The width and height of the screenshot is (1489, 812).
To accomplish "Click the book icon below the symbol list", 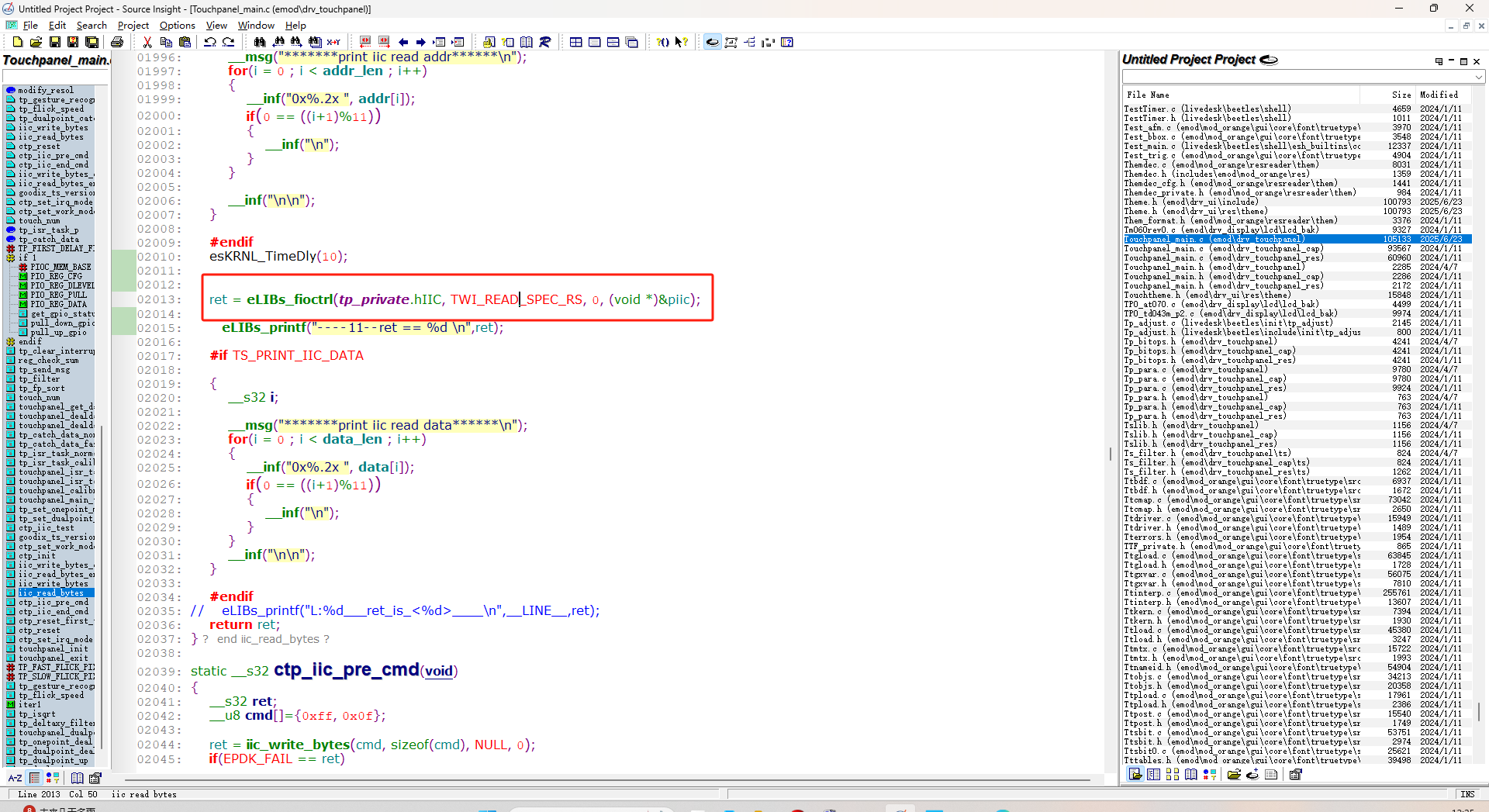I will tap(77, 778).
